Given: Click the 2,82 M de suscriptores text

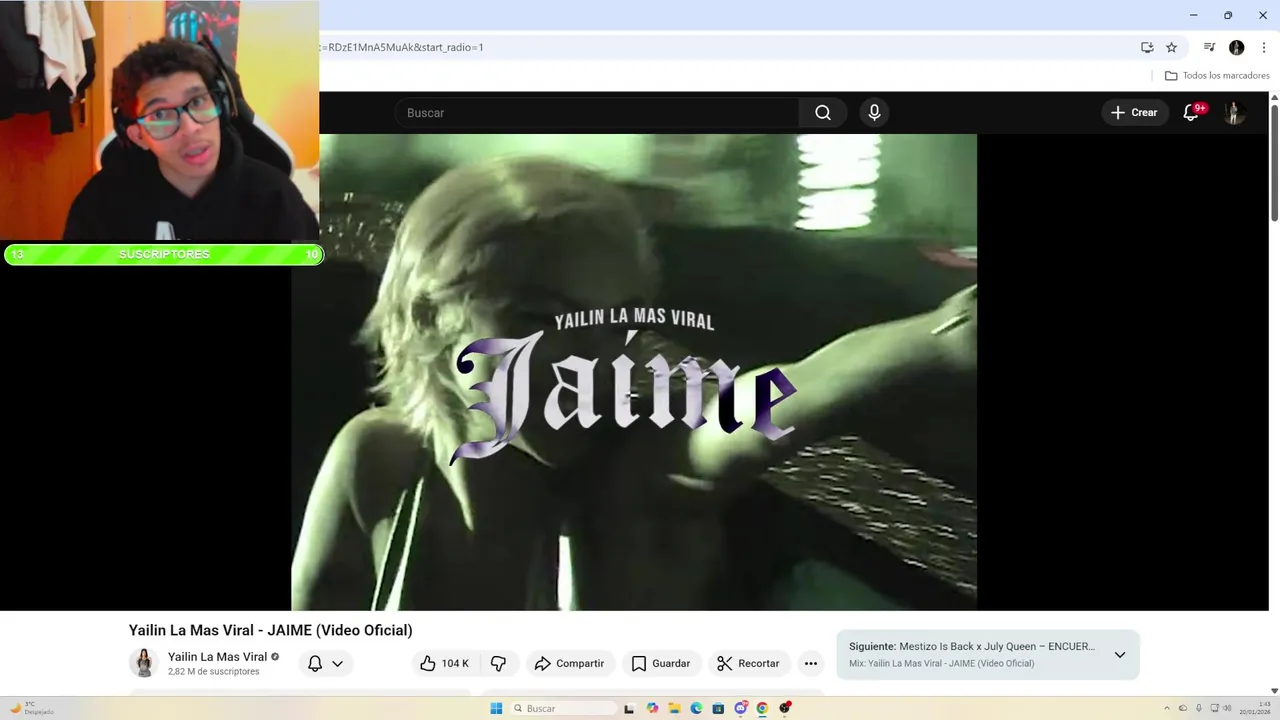Looking at the screenshot, I should coord(213,672).
